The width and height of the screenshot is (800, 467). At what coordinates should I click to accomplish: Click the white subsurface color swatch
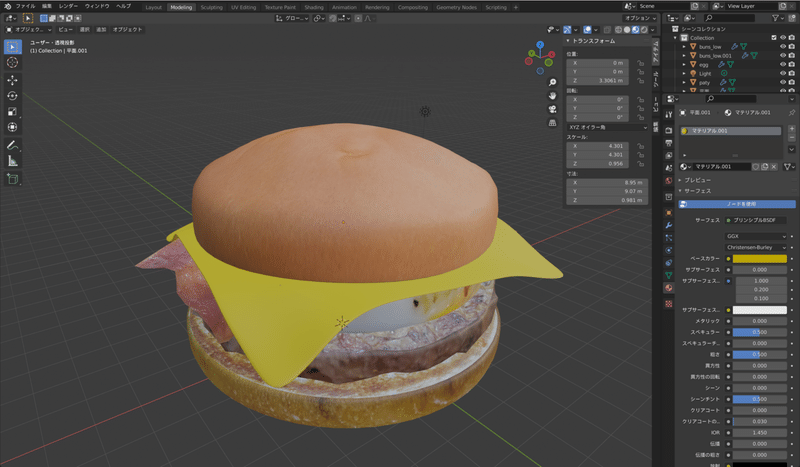tap(760, 310)
